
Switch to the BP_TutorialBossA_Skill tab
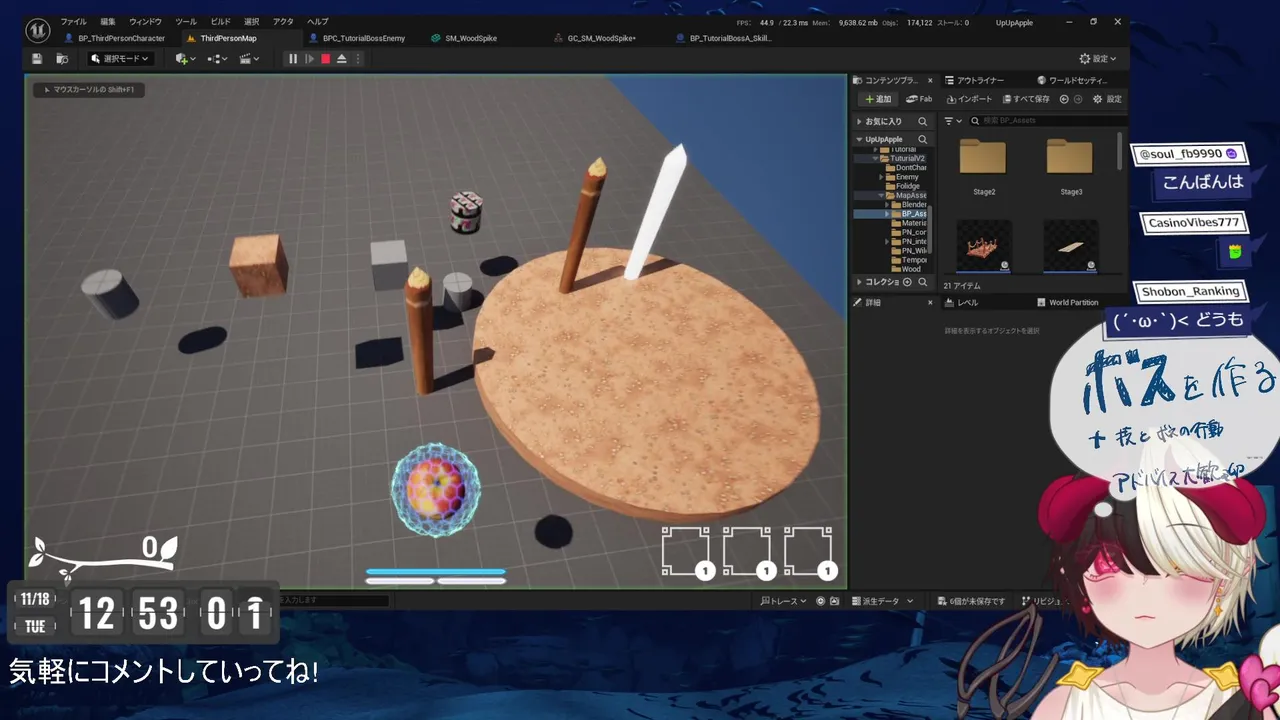click(x=724, y=38)
